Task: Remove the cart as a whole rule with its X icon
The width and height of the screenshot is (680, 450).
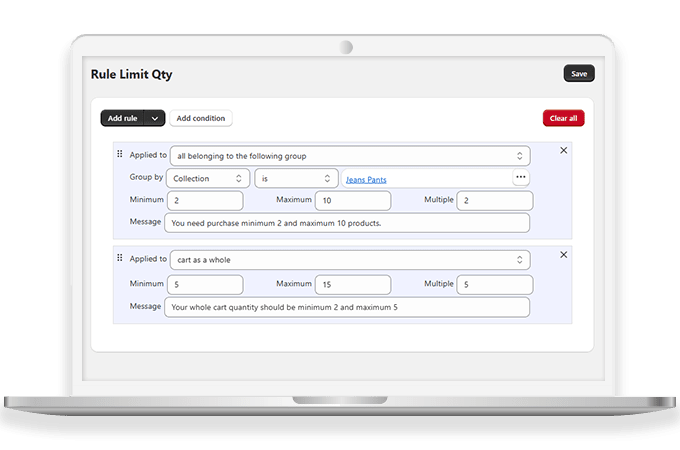Action: click(563, 255)
